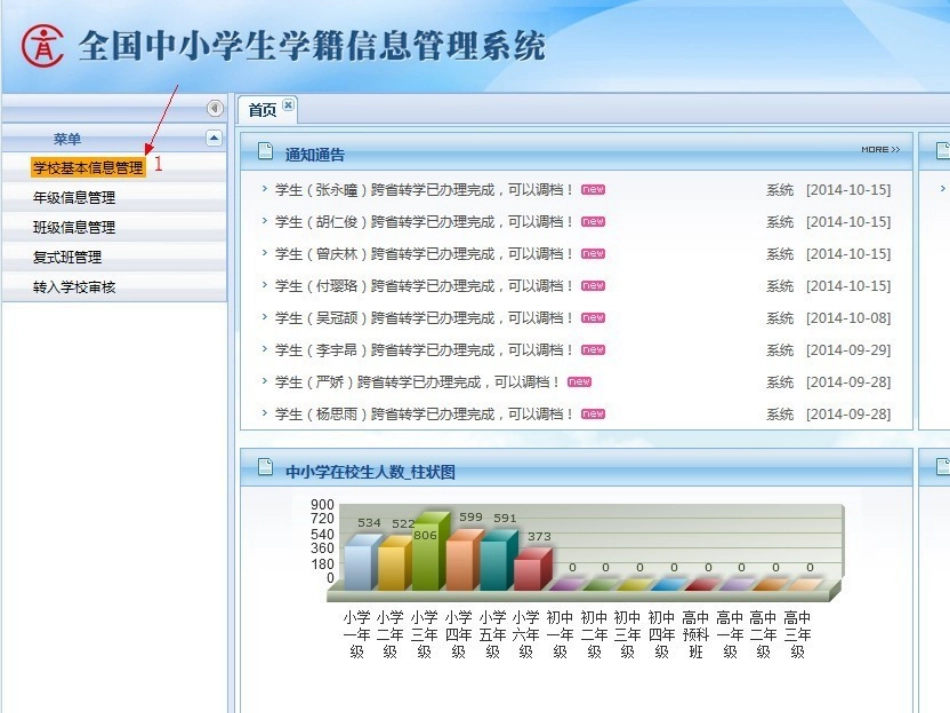The width and height of the screenshot is (950, 713).
Task: Open 复式班管理 menu item
Action: (x=67, y=257)
